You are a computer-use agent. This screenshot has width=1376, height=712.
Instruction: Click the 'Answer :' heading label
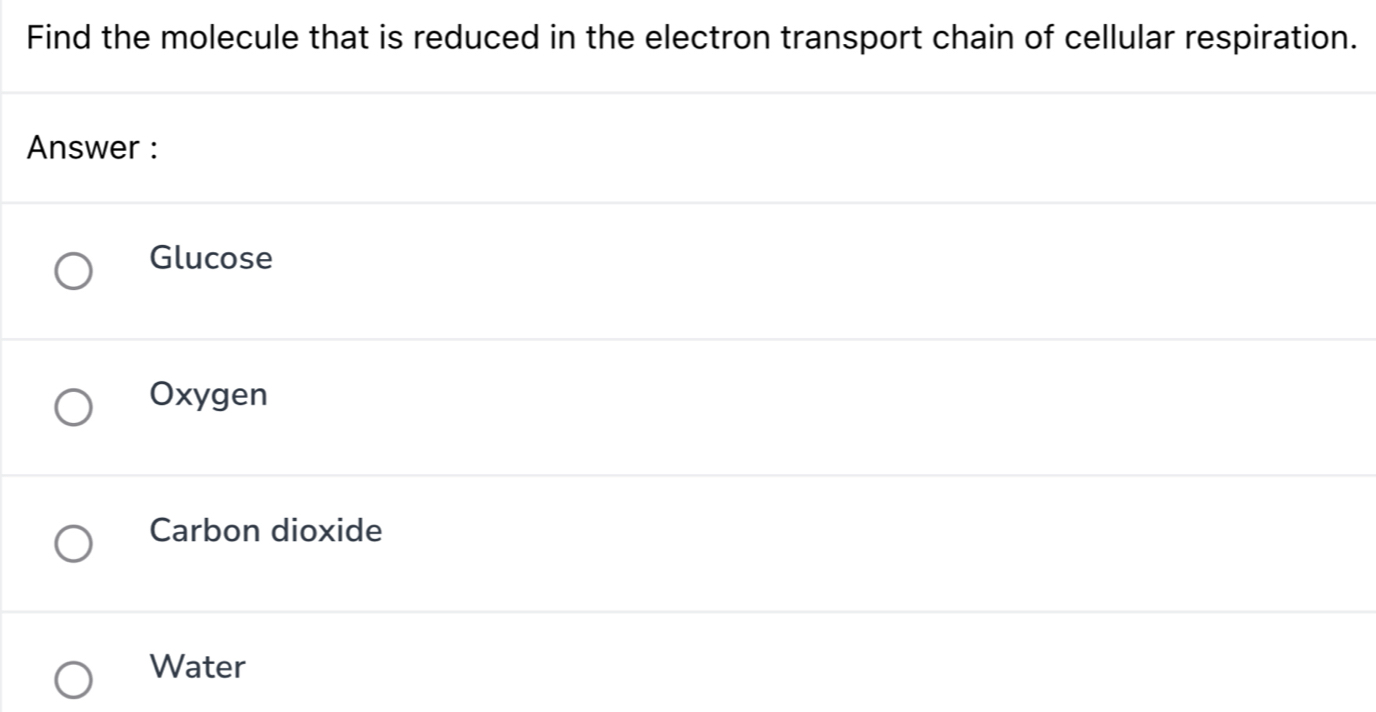(x=94, y=148)
